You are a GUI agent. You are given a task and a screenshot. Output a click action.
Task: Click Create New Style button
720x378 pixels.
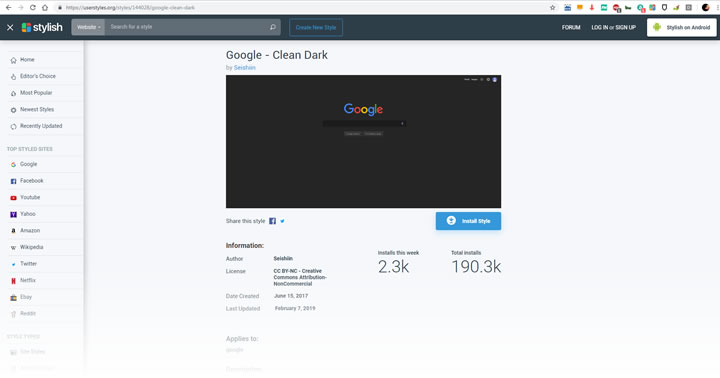tap(316, 28)
